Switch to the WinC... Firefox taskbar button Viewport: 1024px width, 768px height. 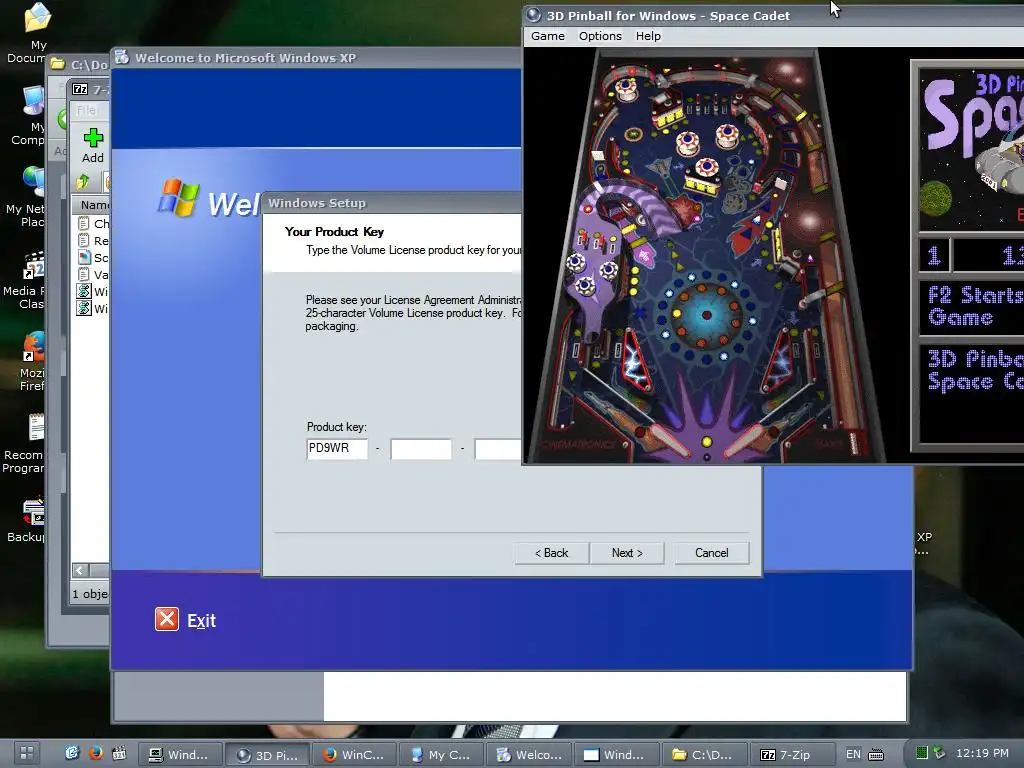354,754
